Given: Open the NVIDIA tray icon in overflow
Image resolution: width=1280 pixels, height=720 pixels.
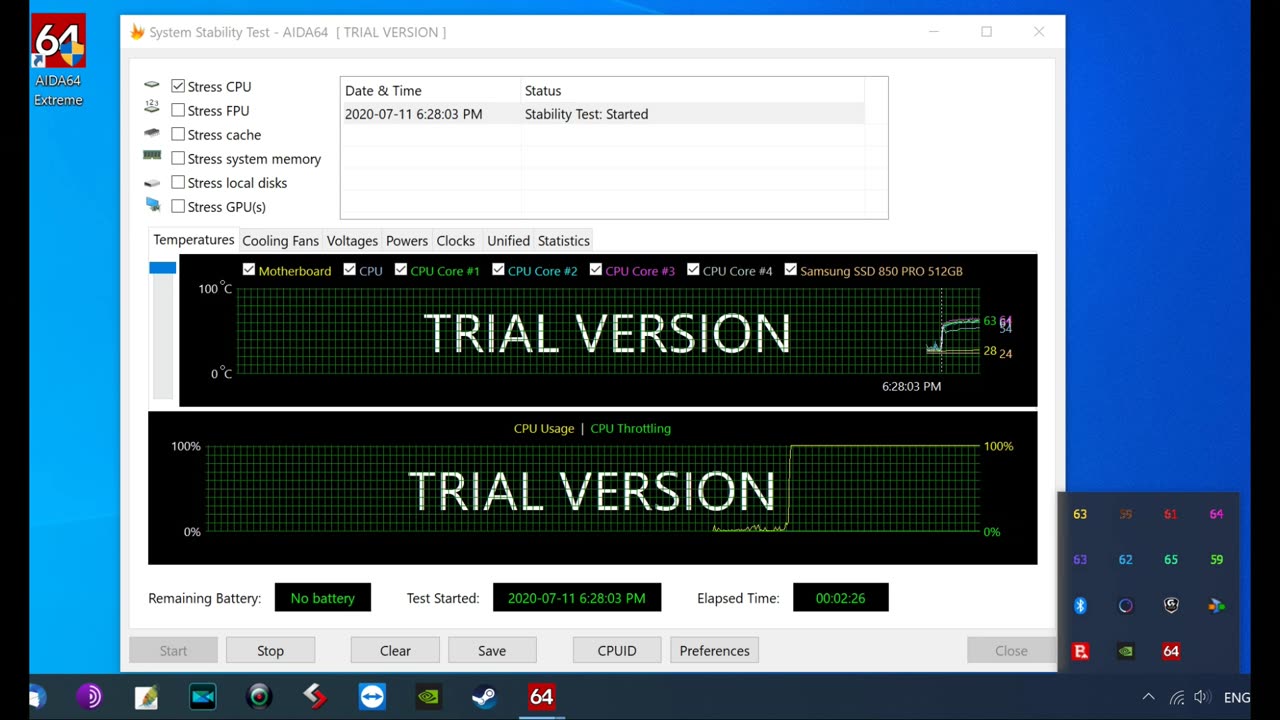Looking at the screenshot, I should click(x=1126, y=651).
